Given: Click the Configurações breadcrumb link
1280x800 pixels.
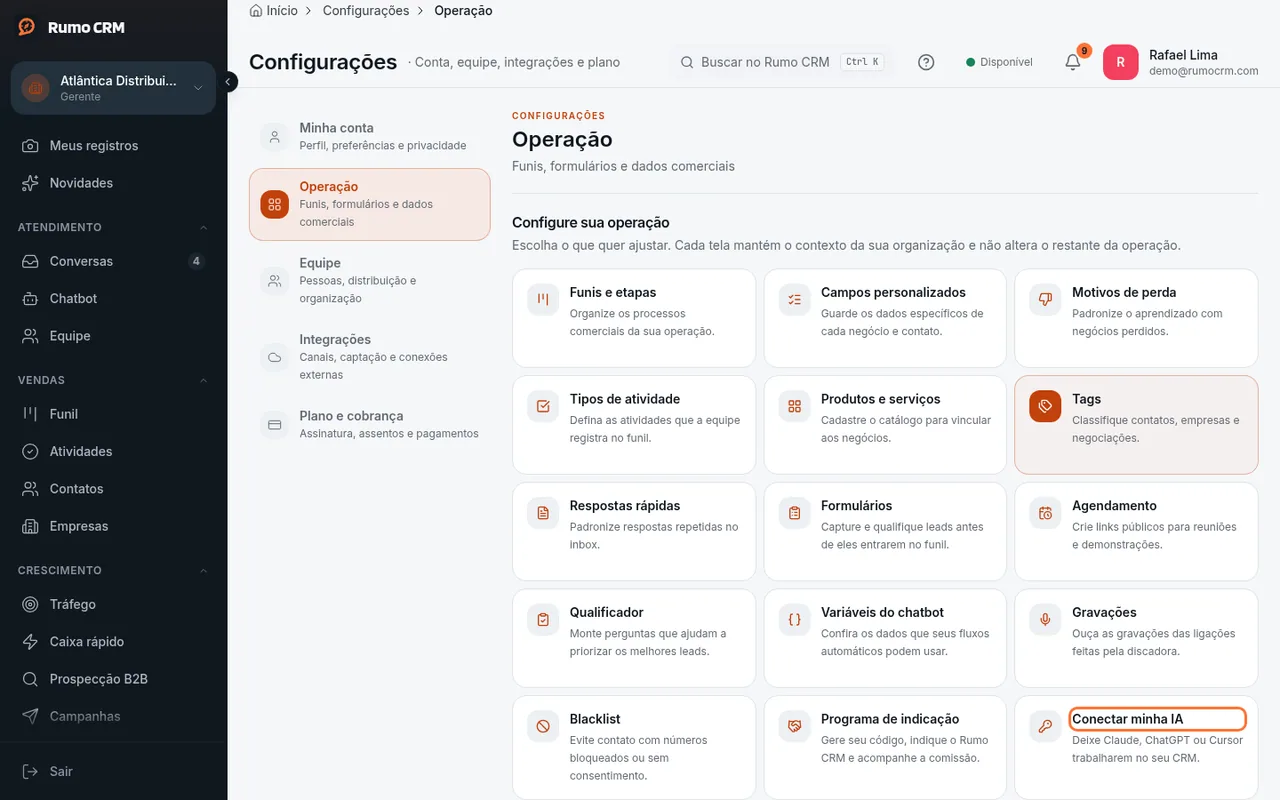Looking at the screenshot, I should tap(366, 11).
